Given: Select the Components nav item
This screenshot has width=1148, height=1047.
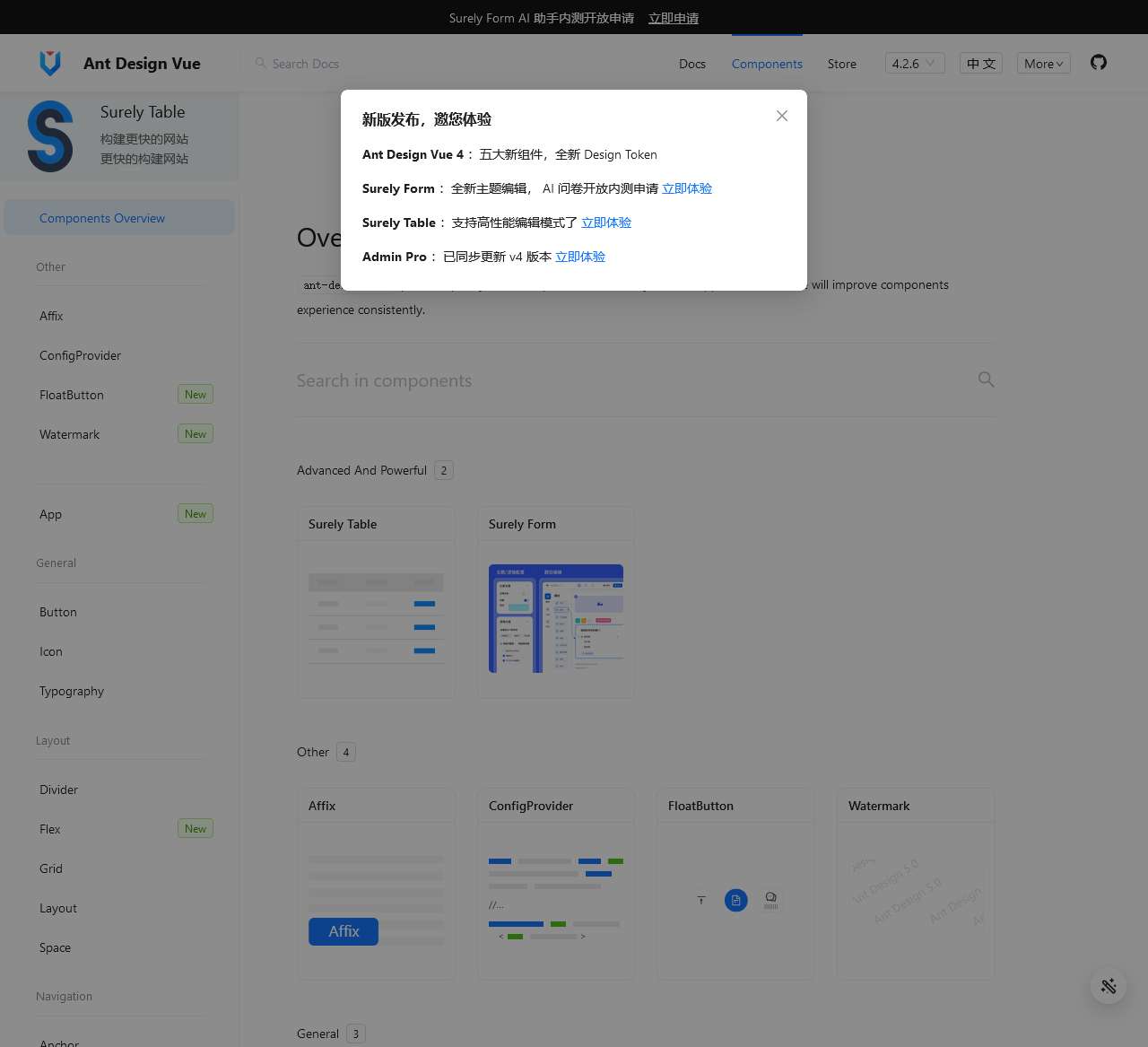Looking at the screenshot, I should [767, 64].
